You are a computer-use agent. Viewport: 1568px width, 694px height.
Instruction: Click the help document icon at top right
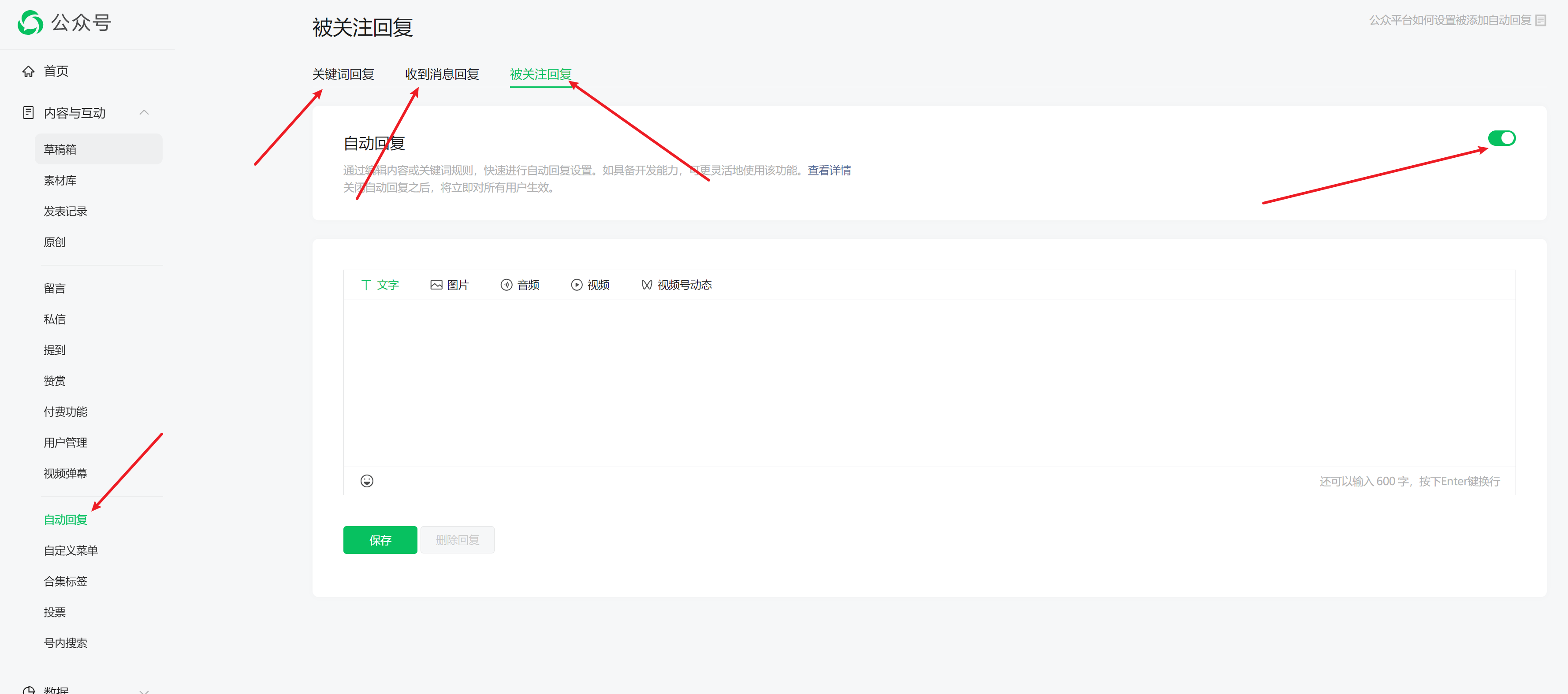tap(1541, 21)
